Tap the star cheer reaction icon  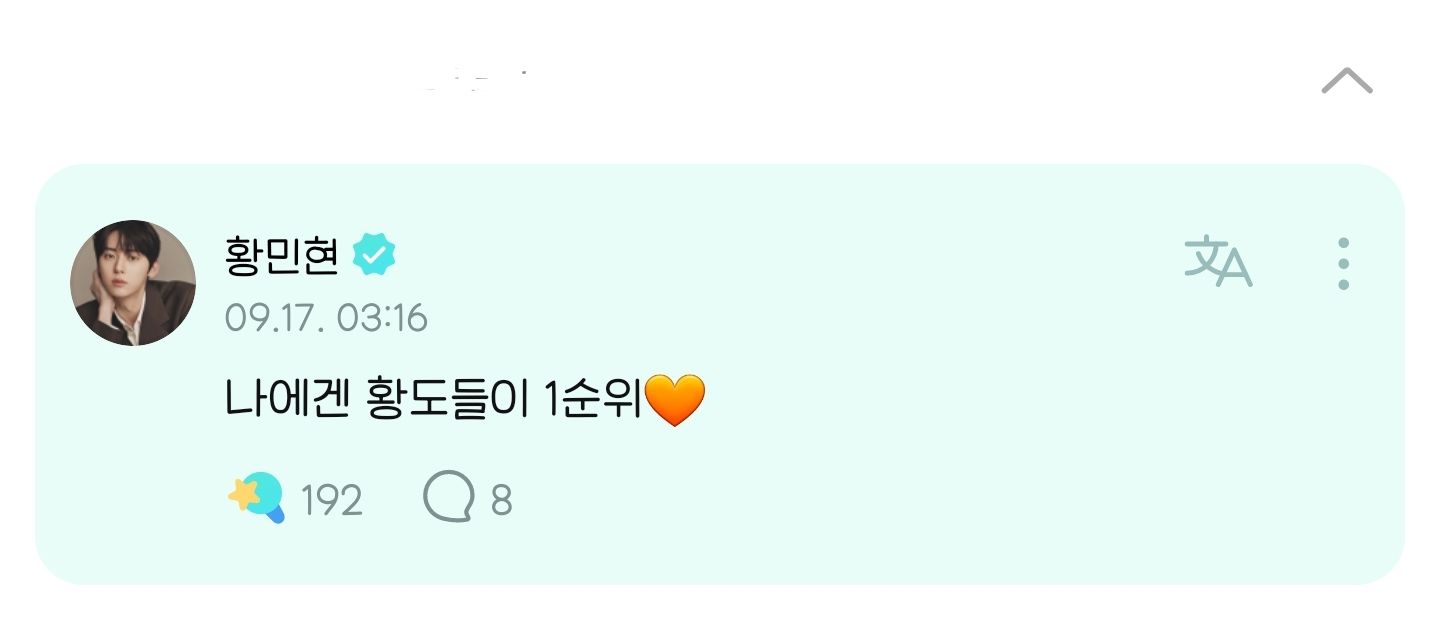(256, 497)
